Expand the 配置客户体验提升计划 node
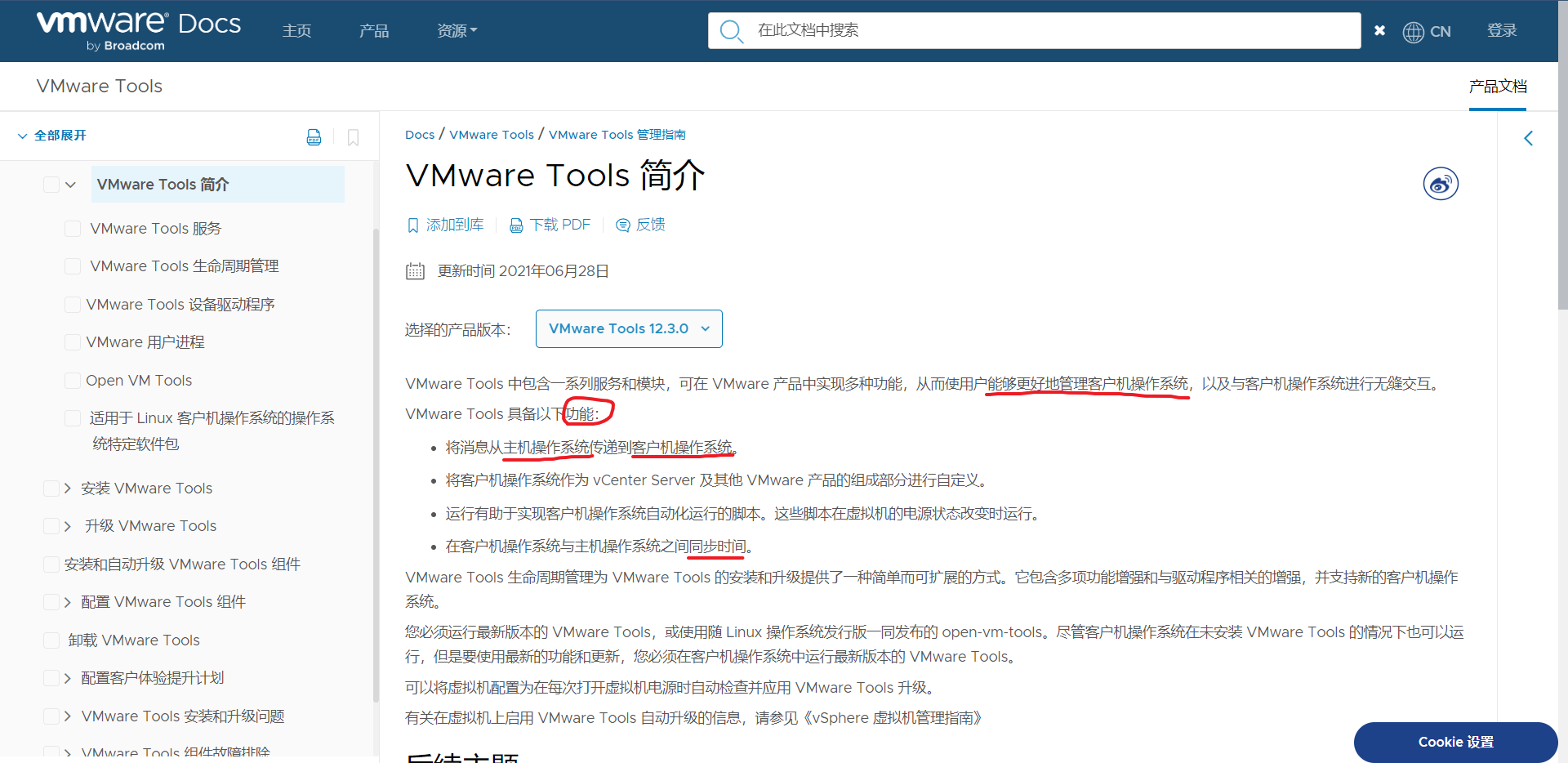The width and height of the screenshot is (1568, 763). coord(68,678)
